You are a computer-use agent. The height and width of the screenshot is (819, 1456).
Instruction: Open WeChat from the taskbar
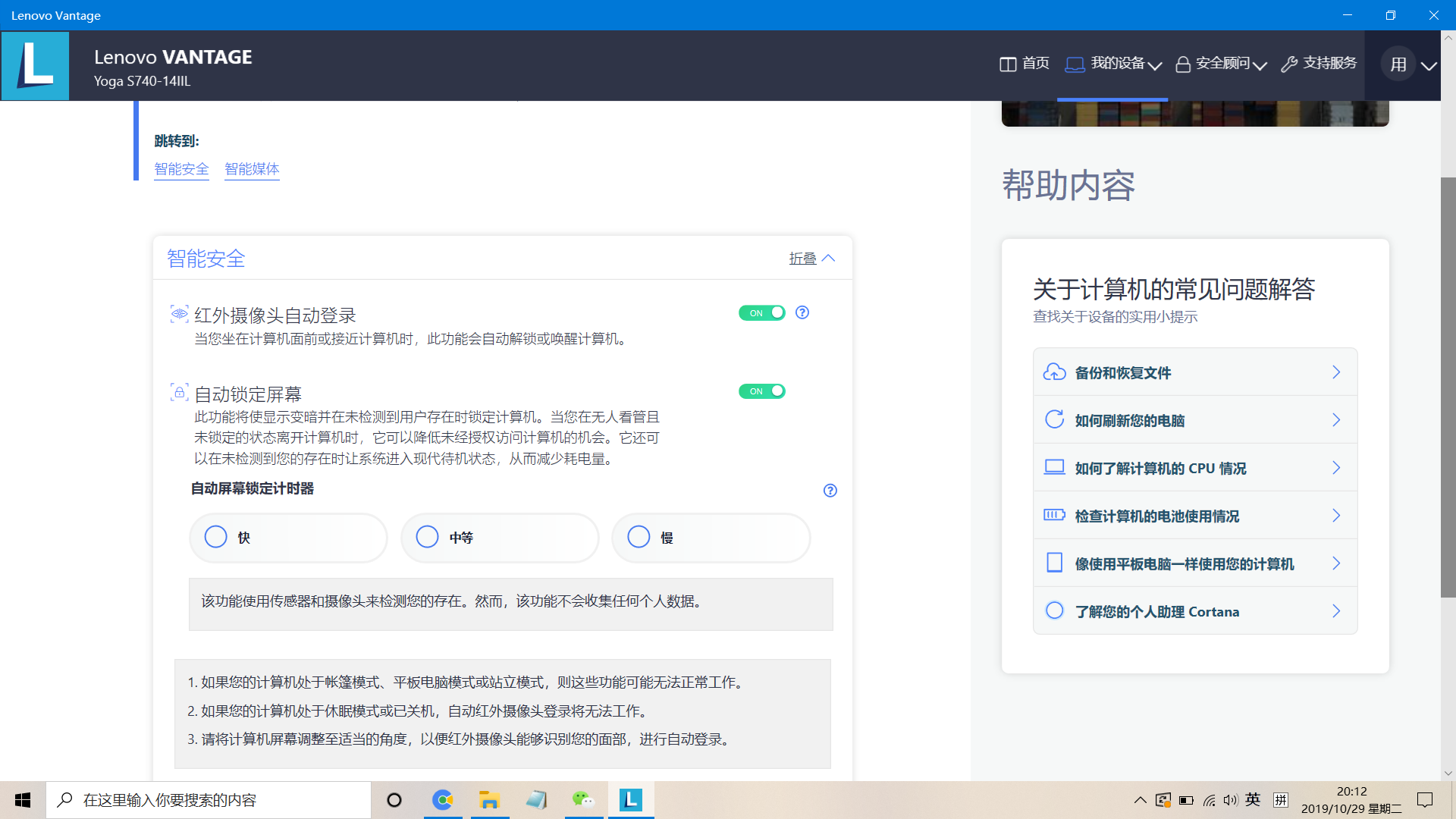tap(584, 800)
